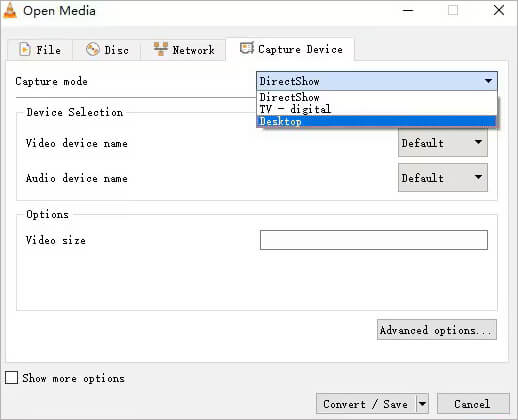518x420 pixels.
Task: Choose TV - digital capture mode
Action: point(377,109)
